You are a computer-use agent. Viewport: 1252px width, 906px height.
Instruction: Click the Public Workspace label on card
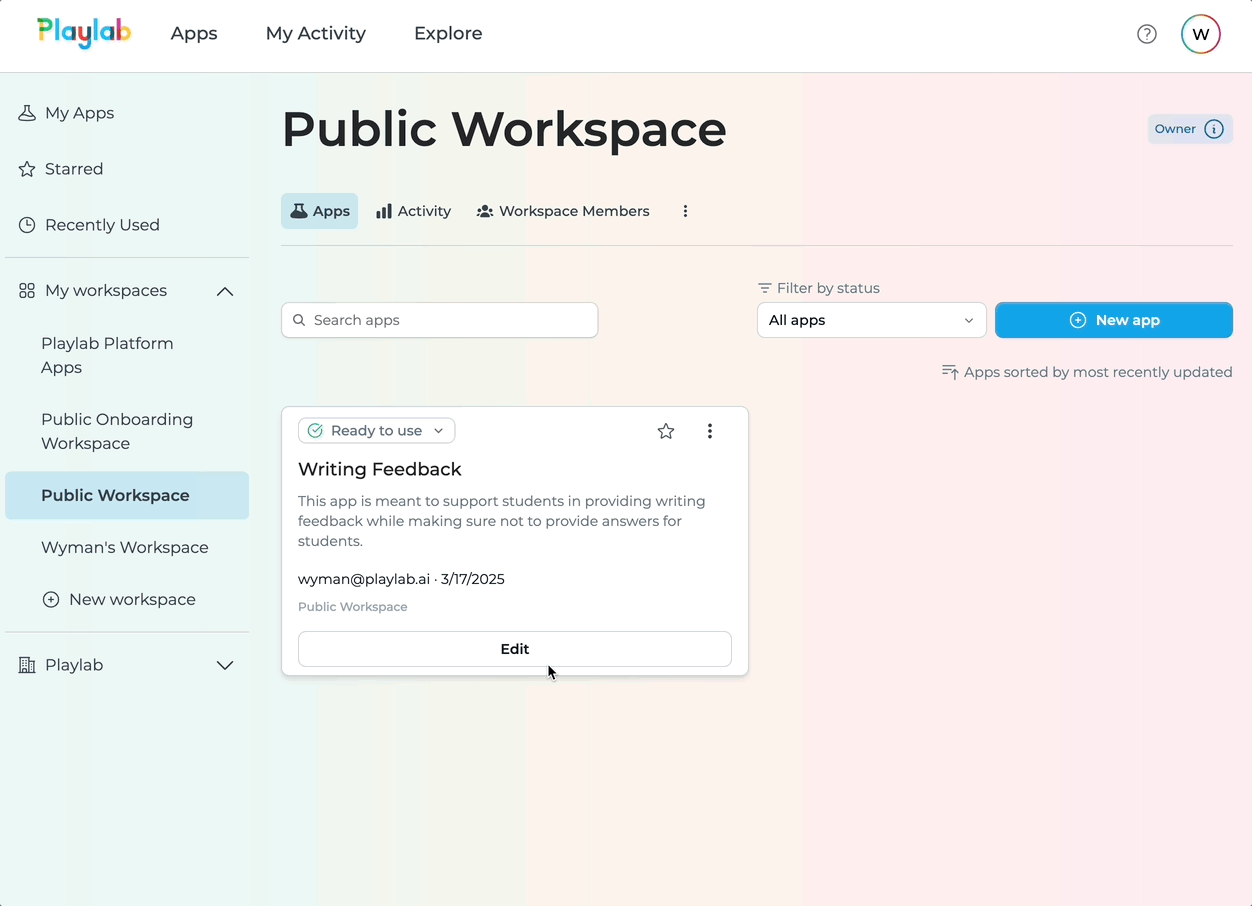coord(352,607)
